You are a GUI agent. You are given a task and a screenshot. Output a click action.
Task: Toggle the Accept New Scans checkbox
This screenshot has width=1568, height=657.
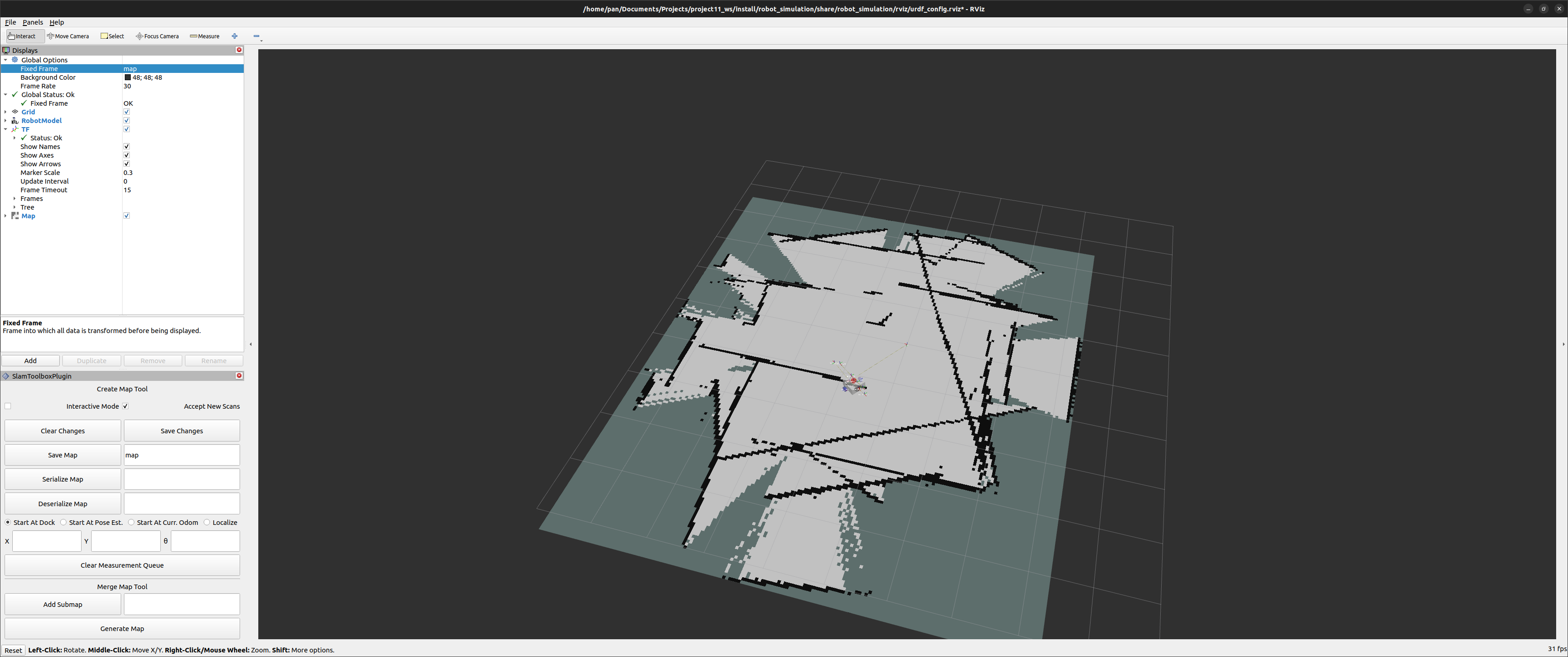pos(125,406)
